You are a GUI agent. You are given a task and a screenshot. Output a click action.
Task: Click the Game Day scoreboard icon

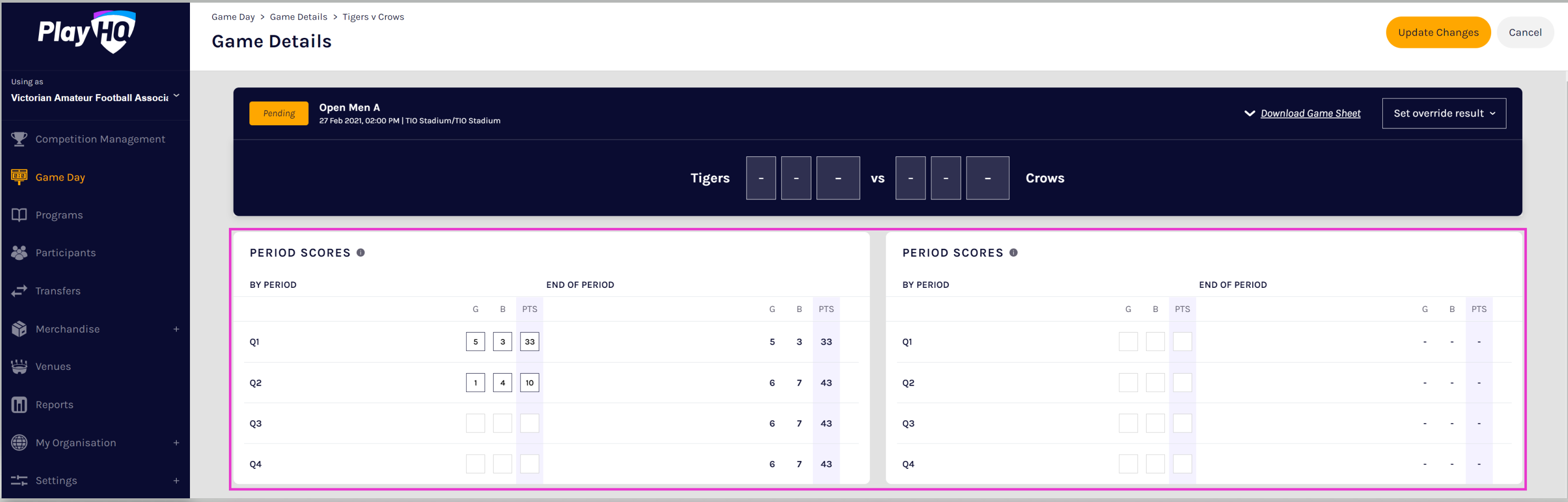[x=19, y=177]
